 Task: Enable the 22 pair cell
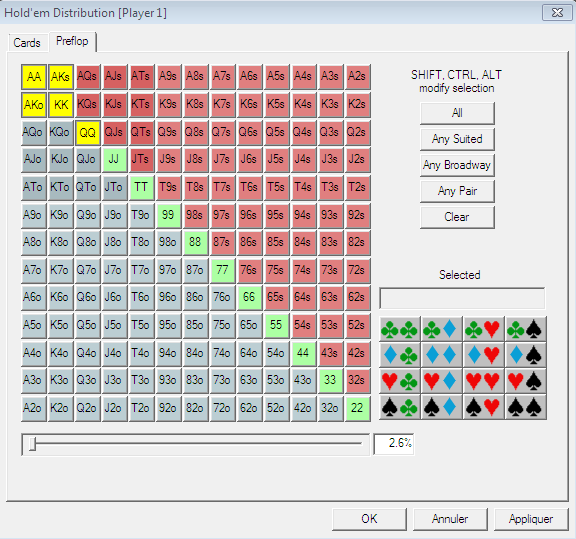(x=357, y=408)
